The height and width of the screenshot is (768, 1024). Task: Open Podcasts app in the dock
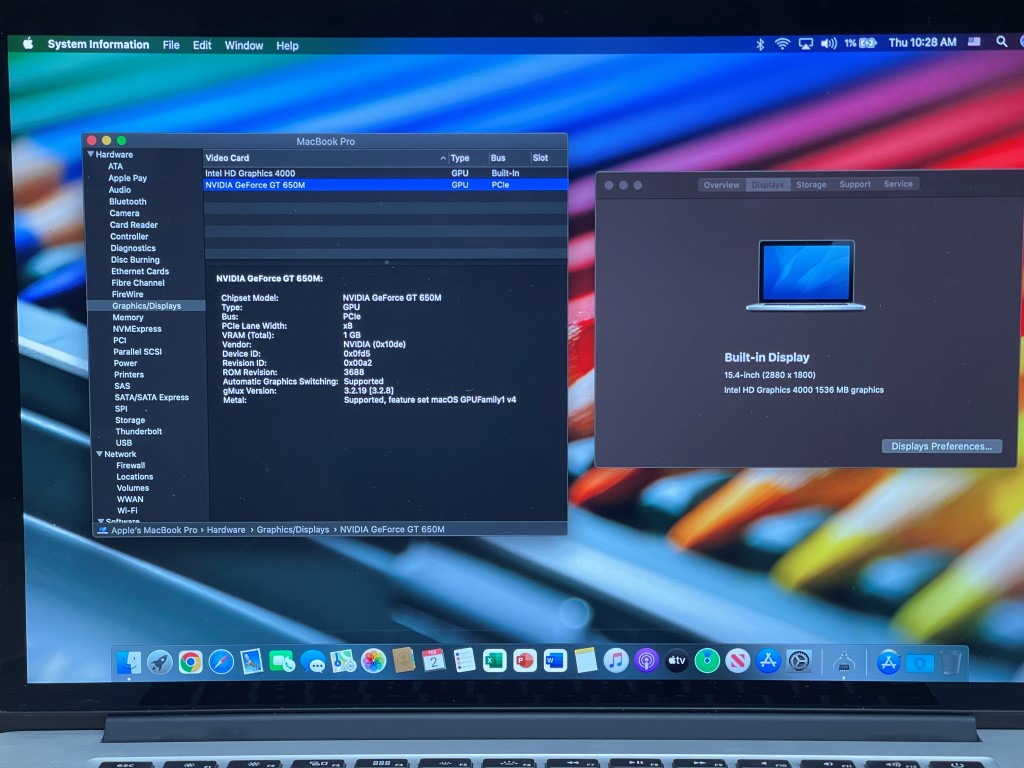click(x=646, y=661)
